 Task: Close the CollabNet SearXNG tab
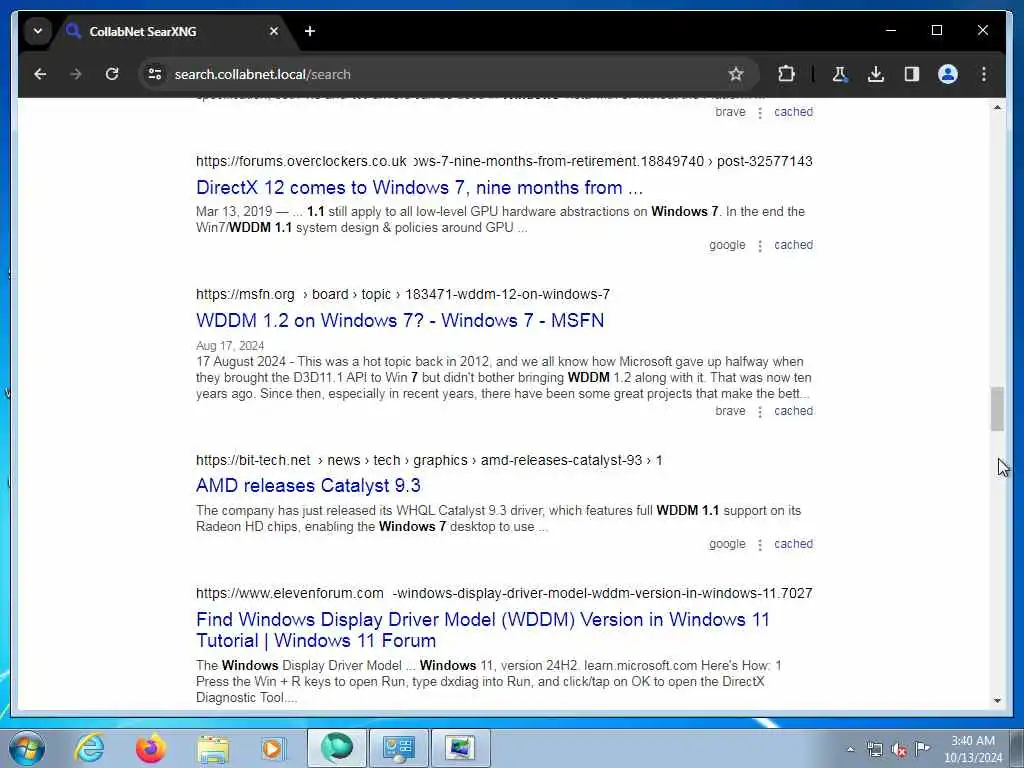pyautogui.click(x=274, y=31)
